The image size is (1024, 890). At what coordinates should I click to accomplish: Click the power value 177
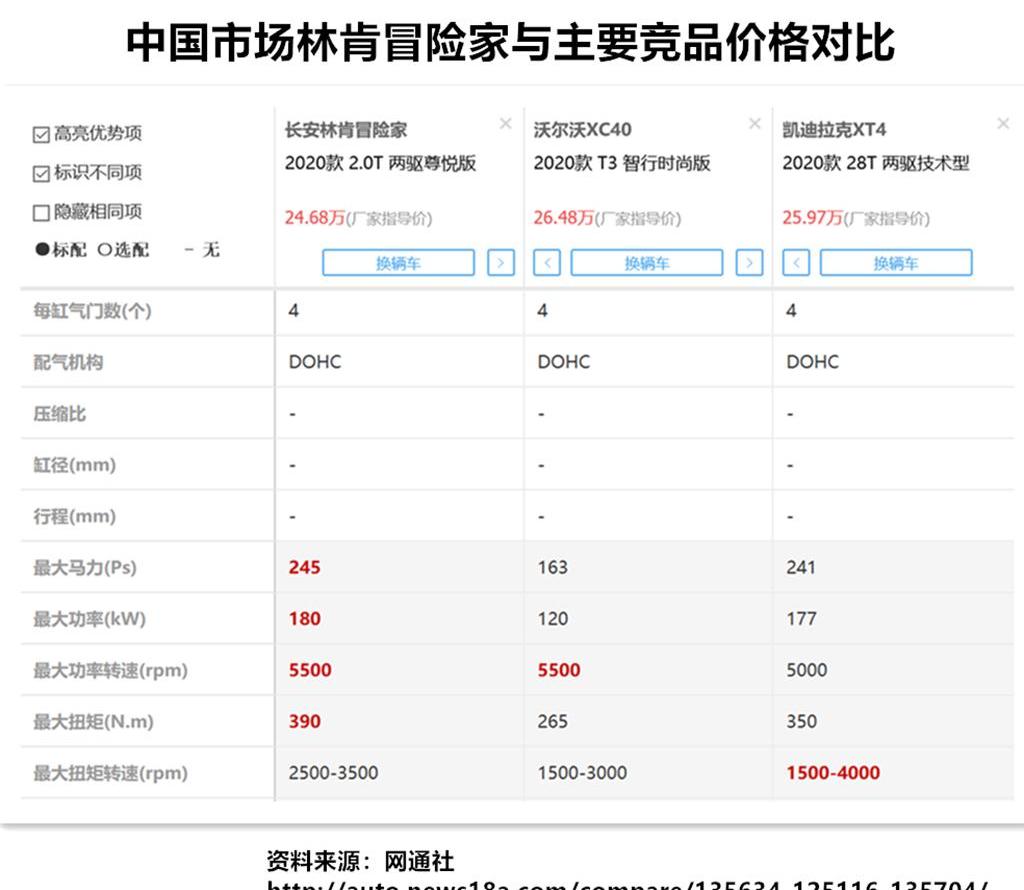(x=801, y=619)
